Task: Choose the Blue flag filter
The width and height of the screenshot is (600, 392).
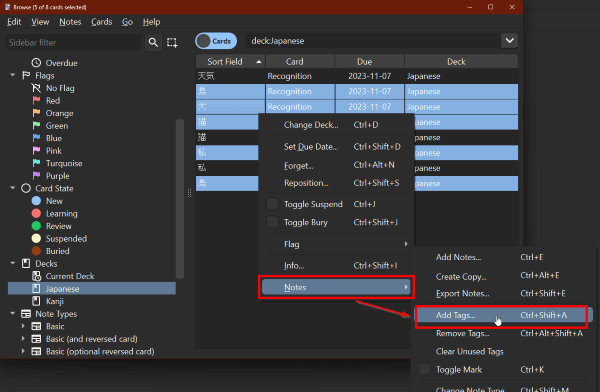Action: (x=54, y=138)
